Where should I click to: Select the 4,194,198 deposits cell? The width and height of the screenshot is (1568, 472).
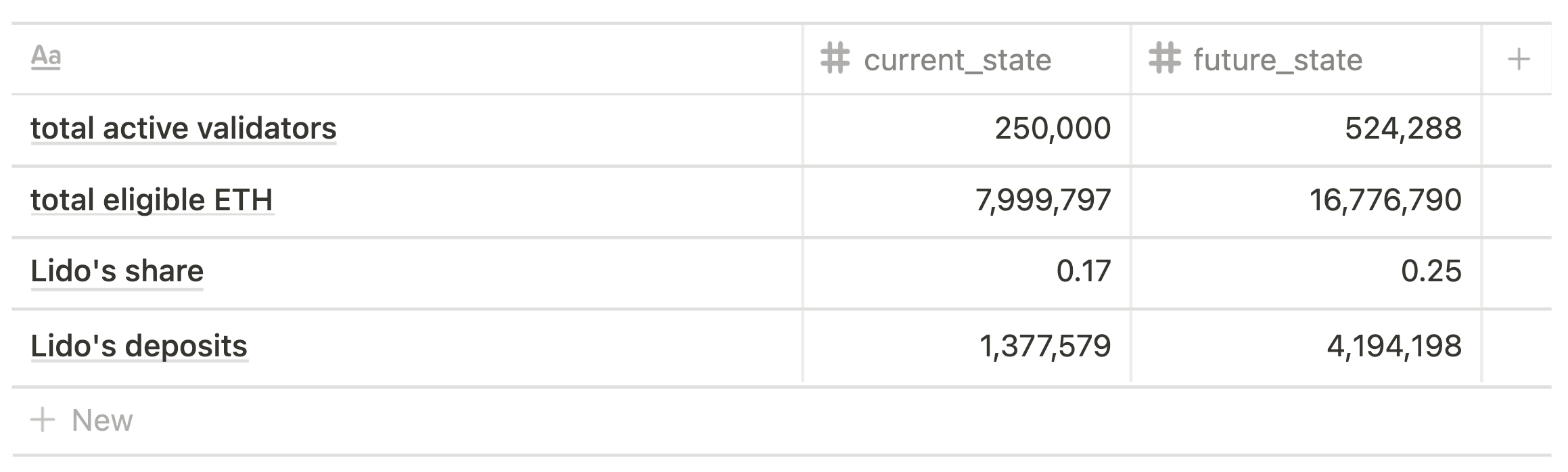pos(1306,346)
